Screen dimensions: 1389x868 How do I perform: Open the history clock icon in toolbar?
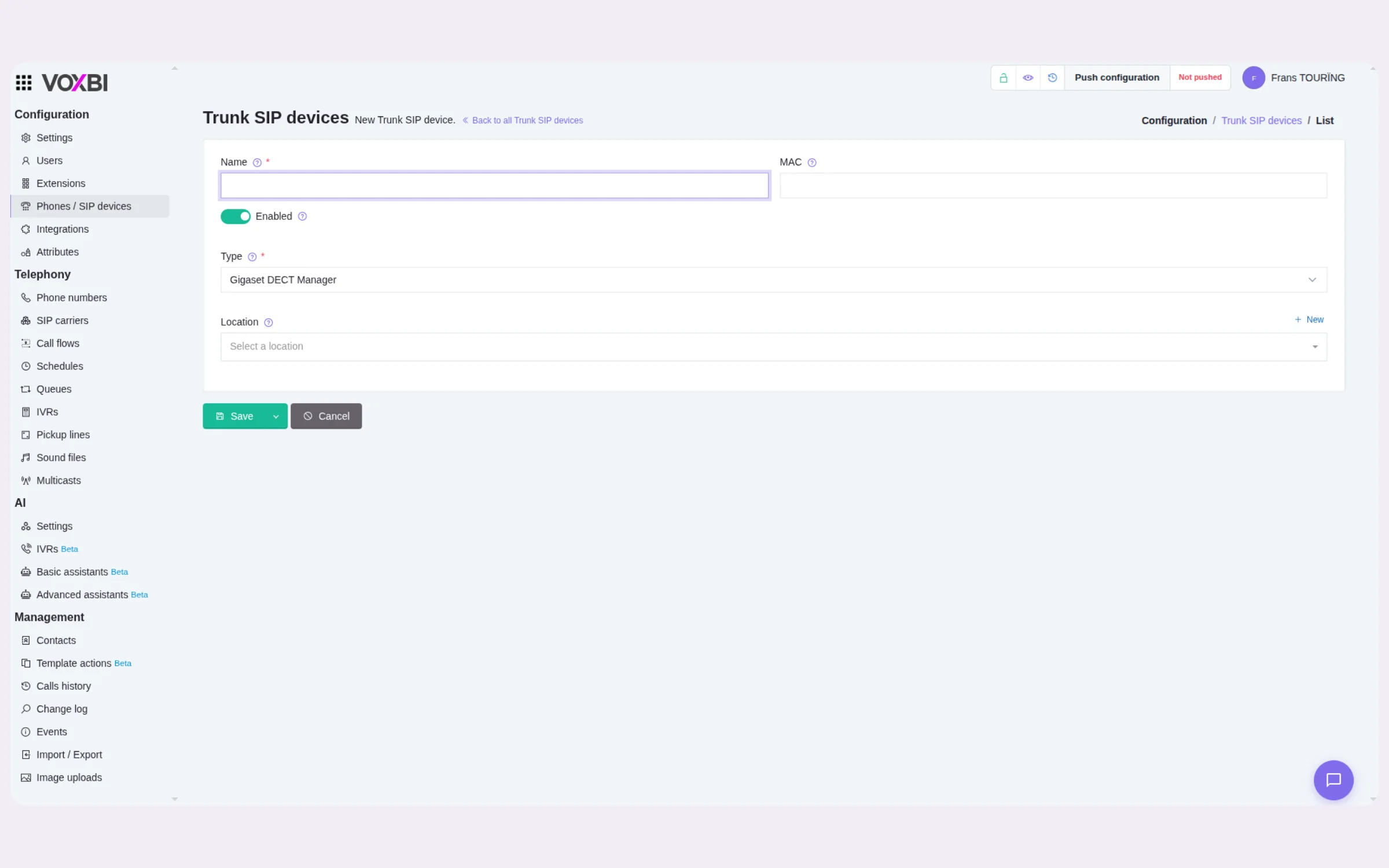point(1052,78)
